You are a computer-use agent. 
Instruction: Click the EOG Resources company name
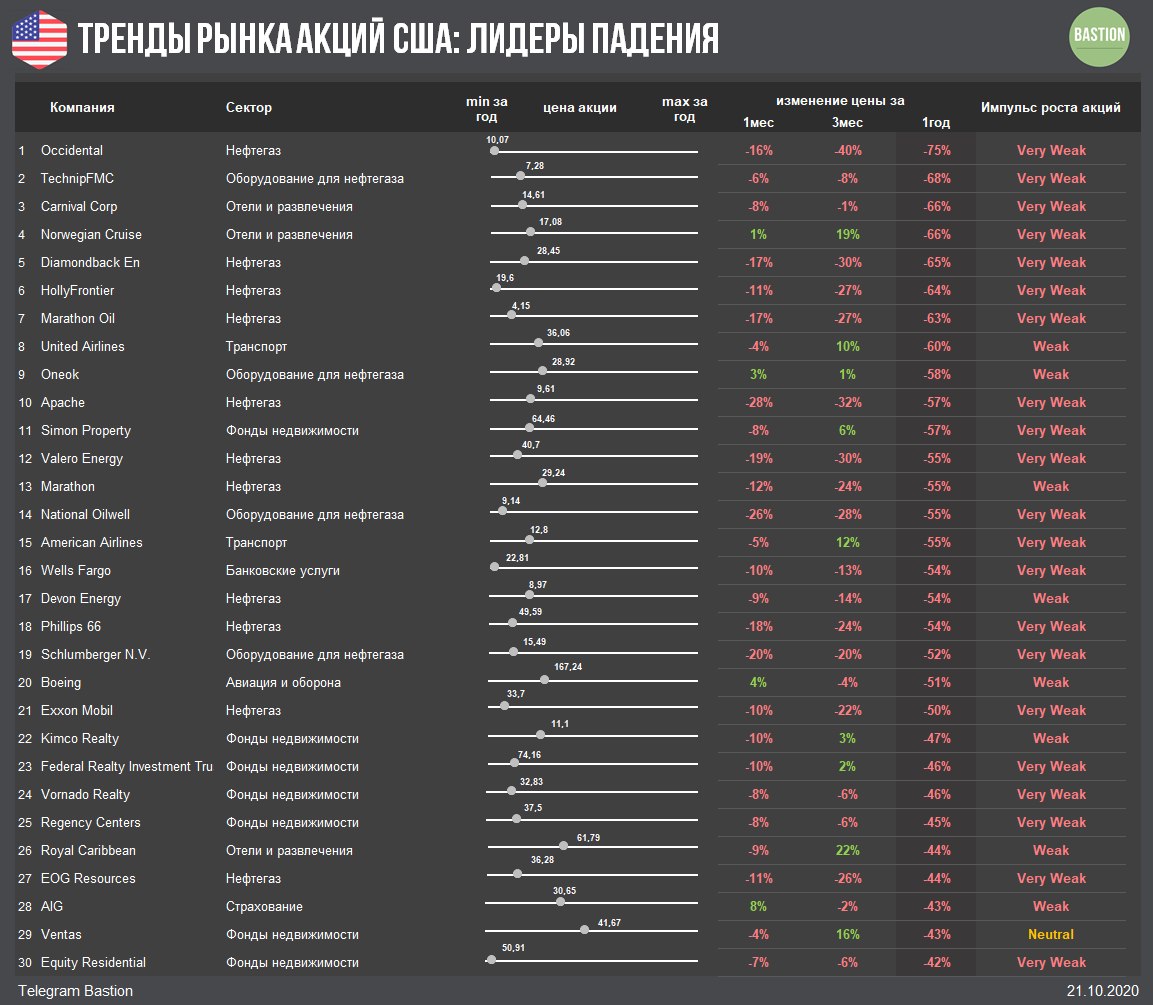click(x=88, y=879)
